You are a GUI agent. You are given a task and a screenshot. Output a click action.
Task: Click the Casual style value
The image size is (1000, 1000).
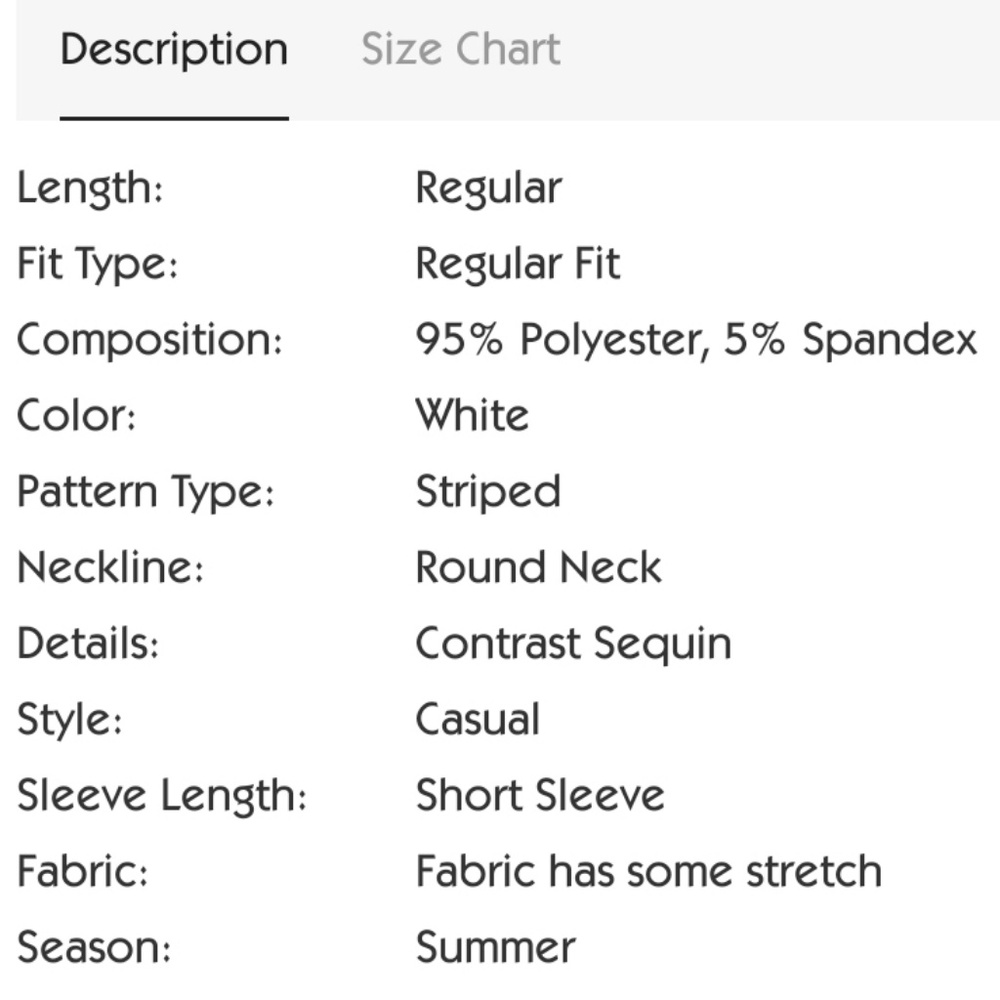(x=477, y=720)
